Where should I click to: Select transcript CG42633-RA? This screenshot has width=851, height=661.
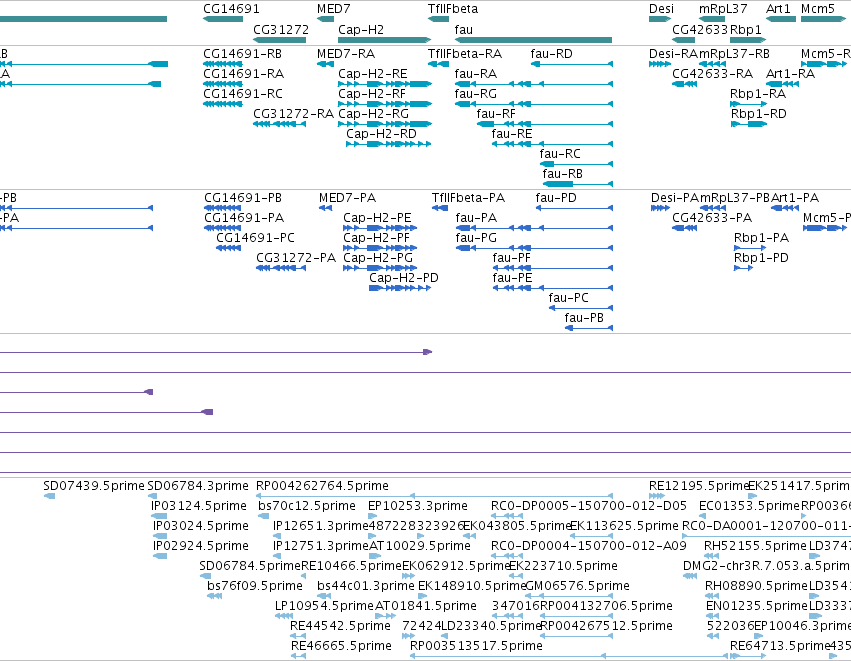pos(712,74)
